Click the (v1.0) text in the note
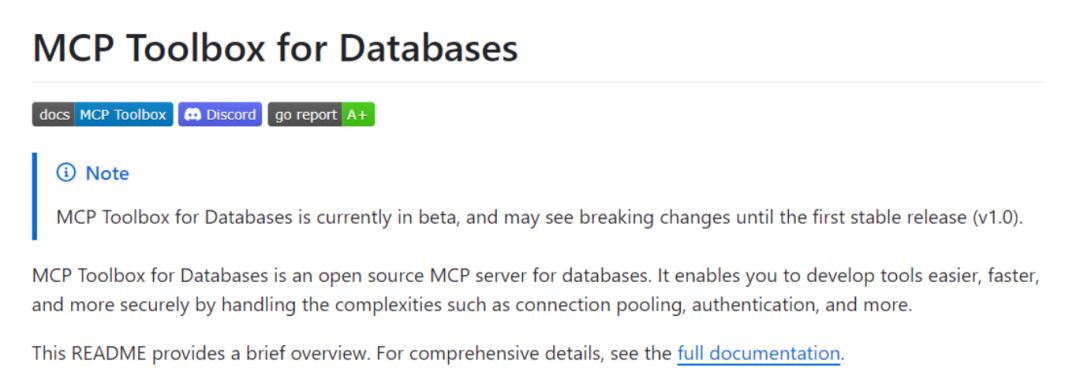 click(x=997, y=218)
